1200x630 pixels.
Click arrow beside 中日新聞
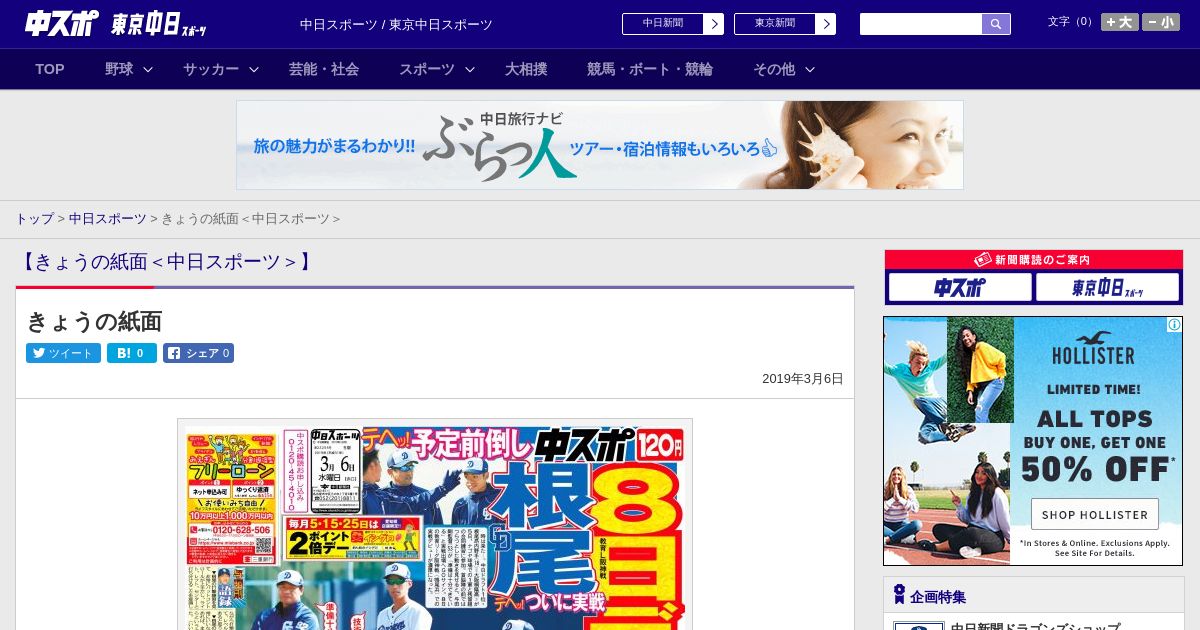pyautogui.click(x=714, y=24)
